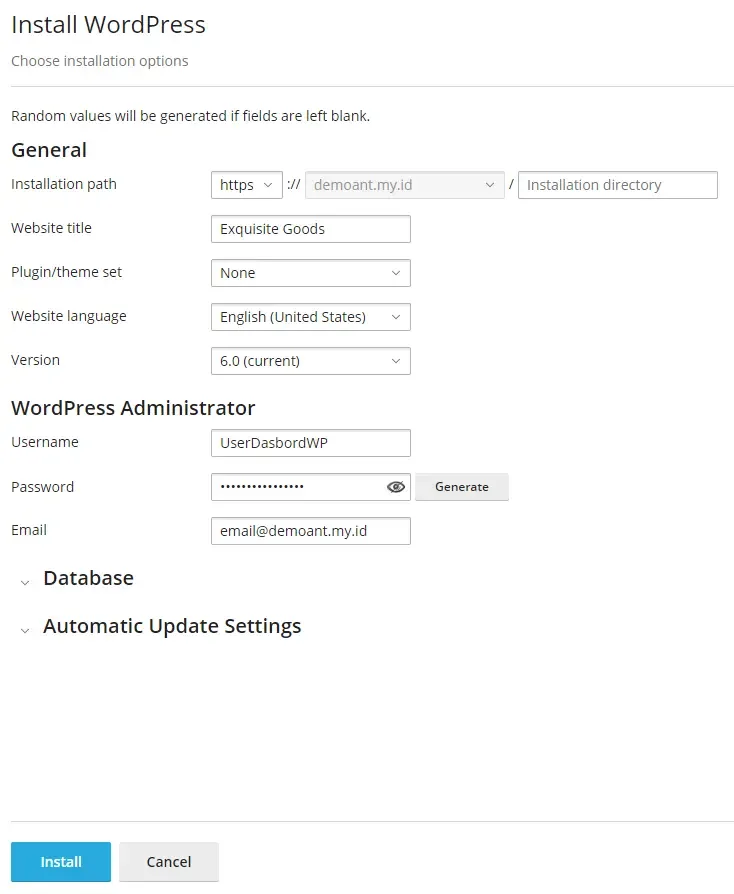Click the Generate password button
734x894 pixels.
461,487
